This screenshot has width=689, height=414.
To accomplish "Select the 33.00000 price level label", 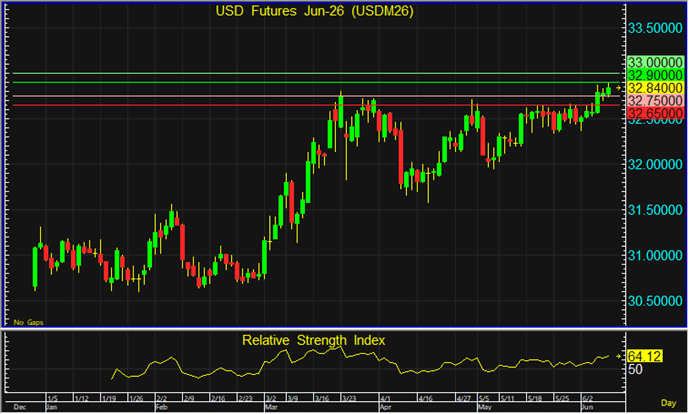I will [655, 62].
